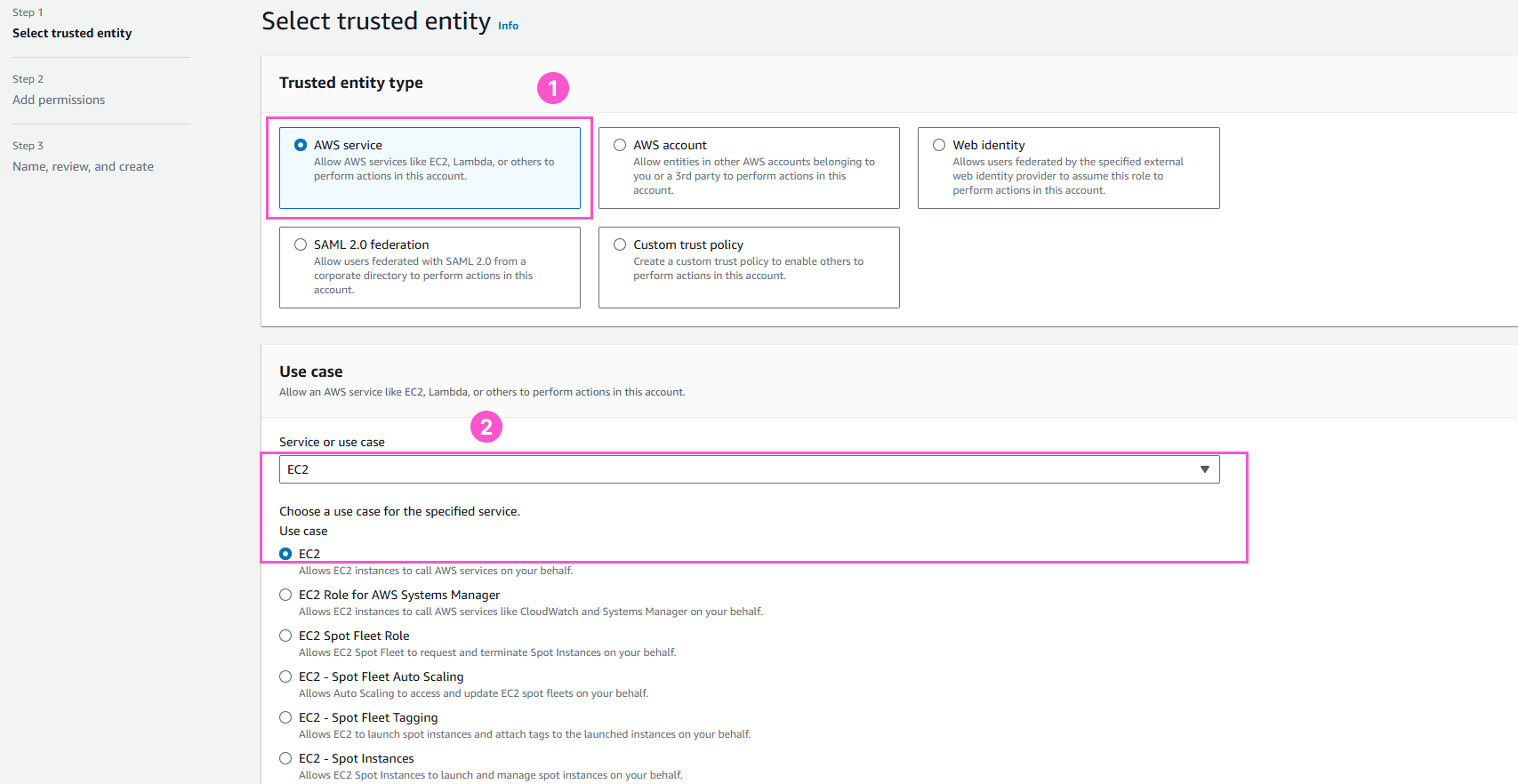Screen dimensions: 1518x784
Task: Click the 'Service or use case' label
Action: tap(332, 442)
